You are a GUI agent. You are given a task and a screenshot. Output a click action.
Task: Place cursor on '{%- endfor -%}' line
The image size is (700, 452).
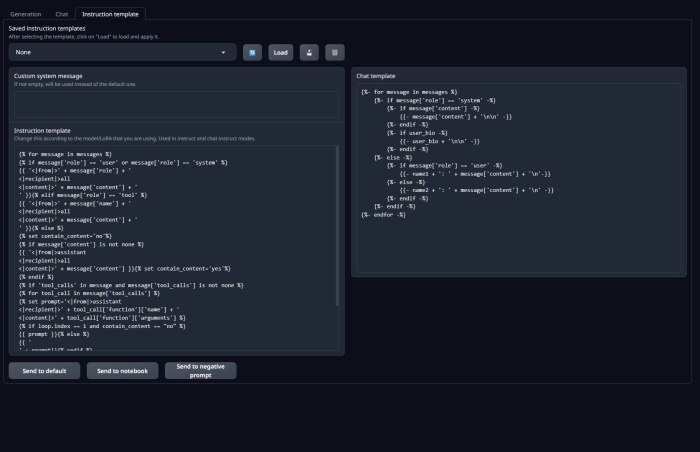click(x=385, y=214)
